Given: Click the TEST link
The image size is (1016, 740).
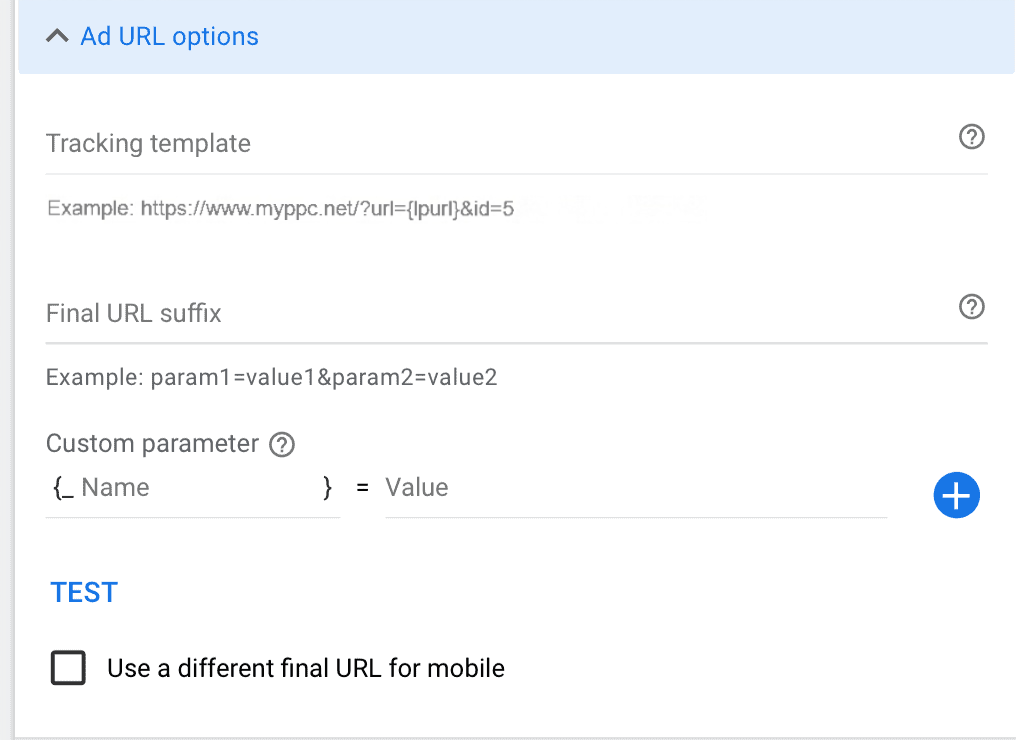Looking at the screenshot, I should coord(84,592).
